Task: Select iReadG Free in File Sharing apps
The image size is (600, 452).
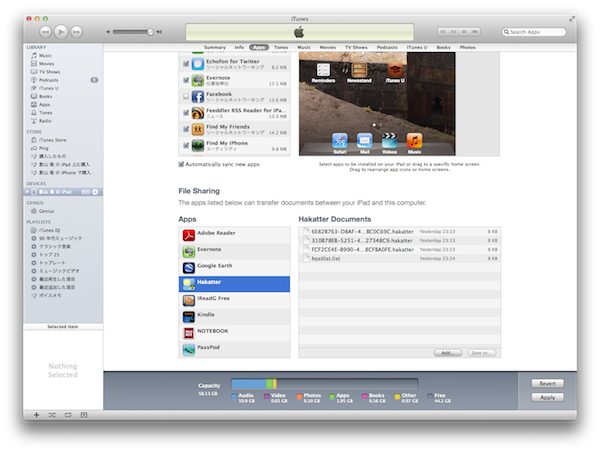Action: pyautogui.click(x=234, y=300)
